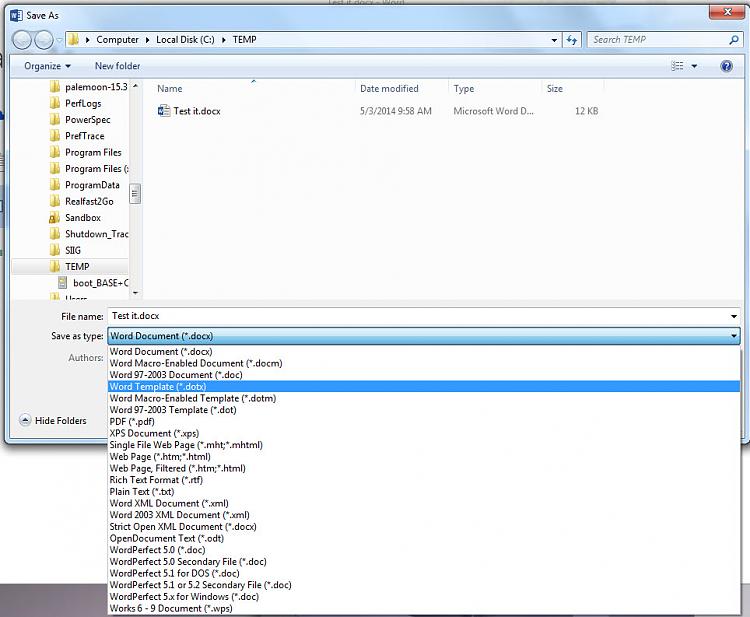Click the Hide Folders arrow icon
Viewport: 750px width, 617px height.
pos(25,420)
